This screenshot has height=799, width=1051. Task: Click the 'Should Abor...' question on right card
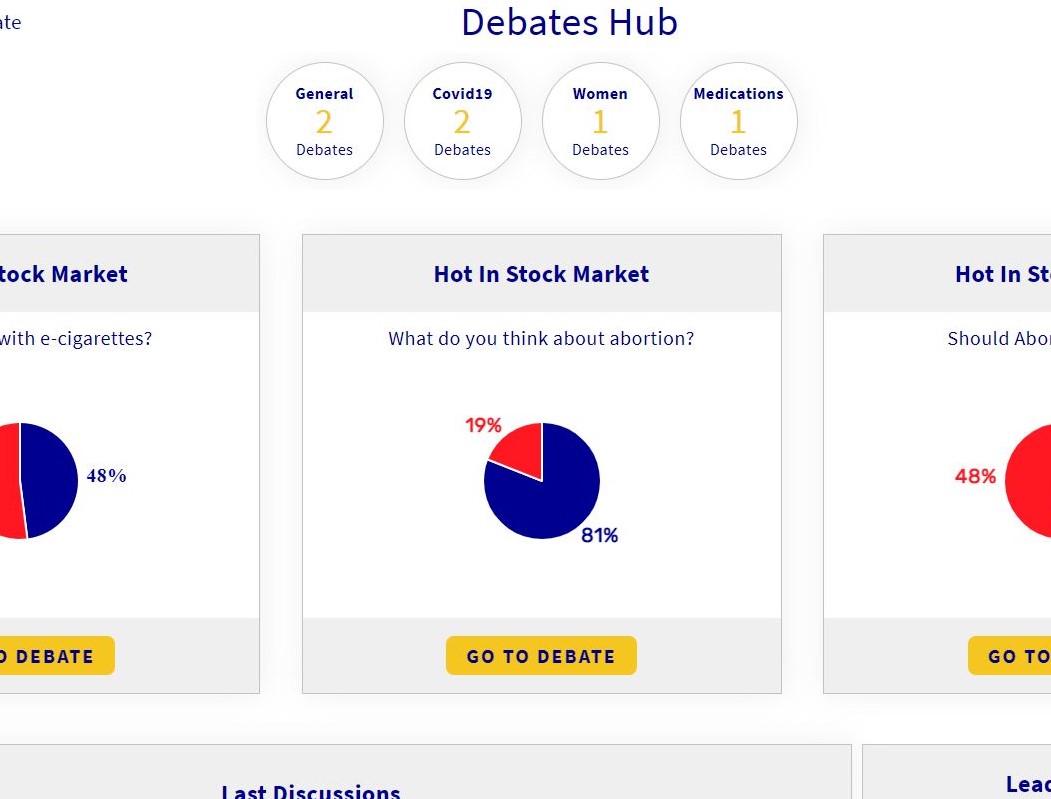click(x=999, y=339)
